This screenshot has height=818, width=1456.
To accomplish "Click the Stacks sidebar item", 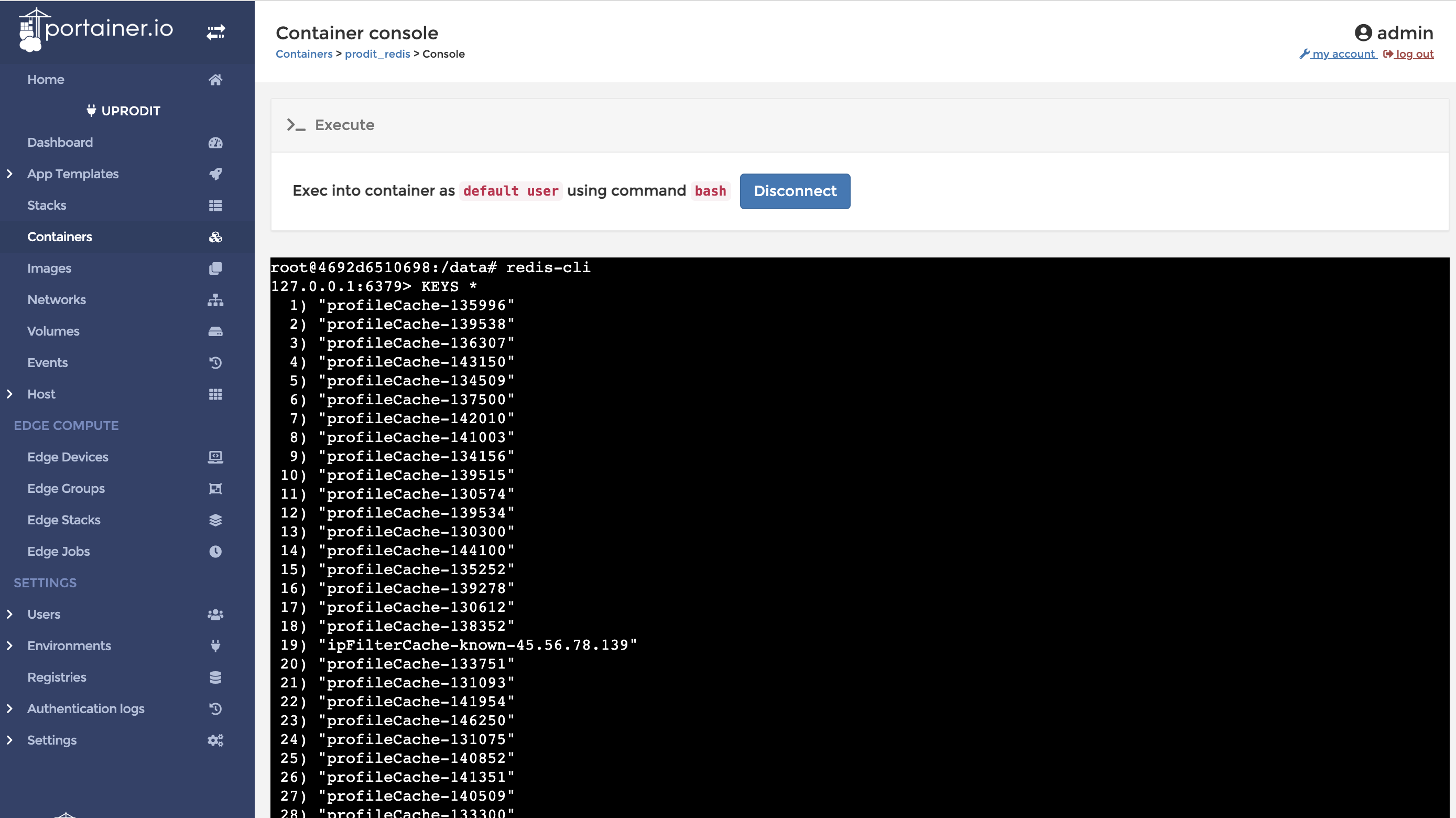I will click(x=46, y=205).
